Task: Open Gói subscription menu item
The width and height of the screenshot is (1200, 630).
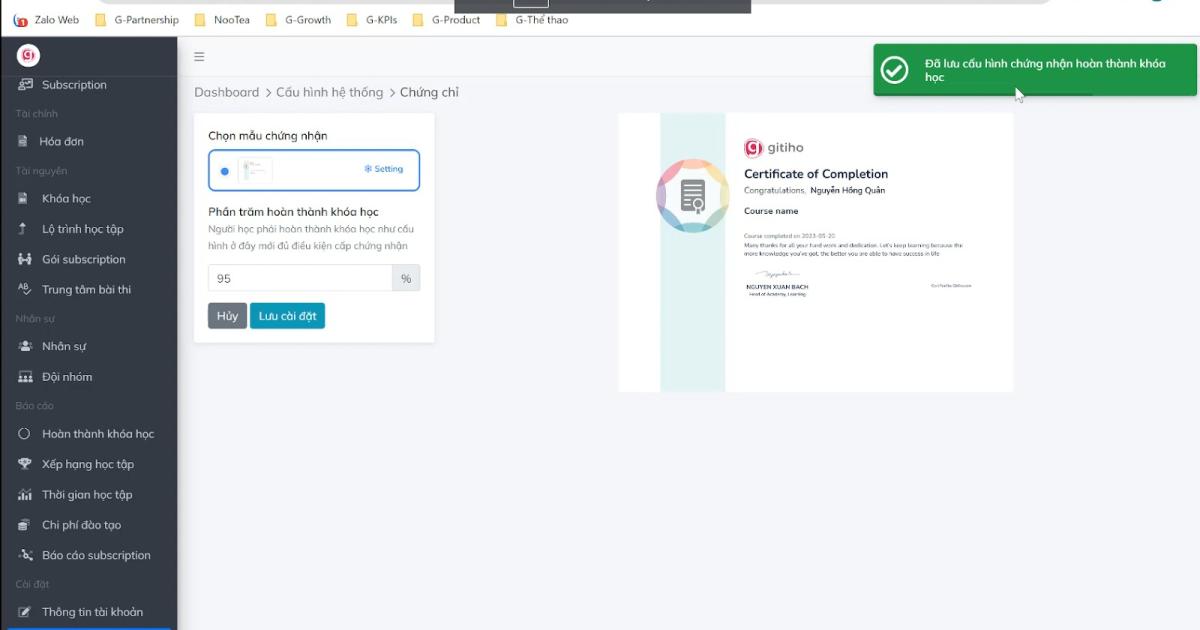Action: 84,259
